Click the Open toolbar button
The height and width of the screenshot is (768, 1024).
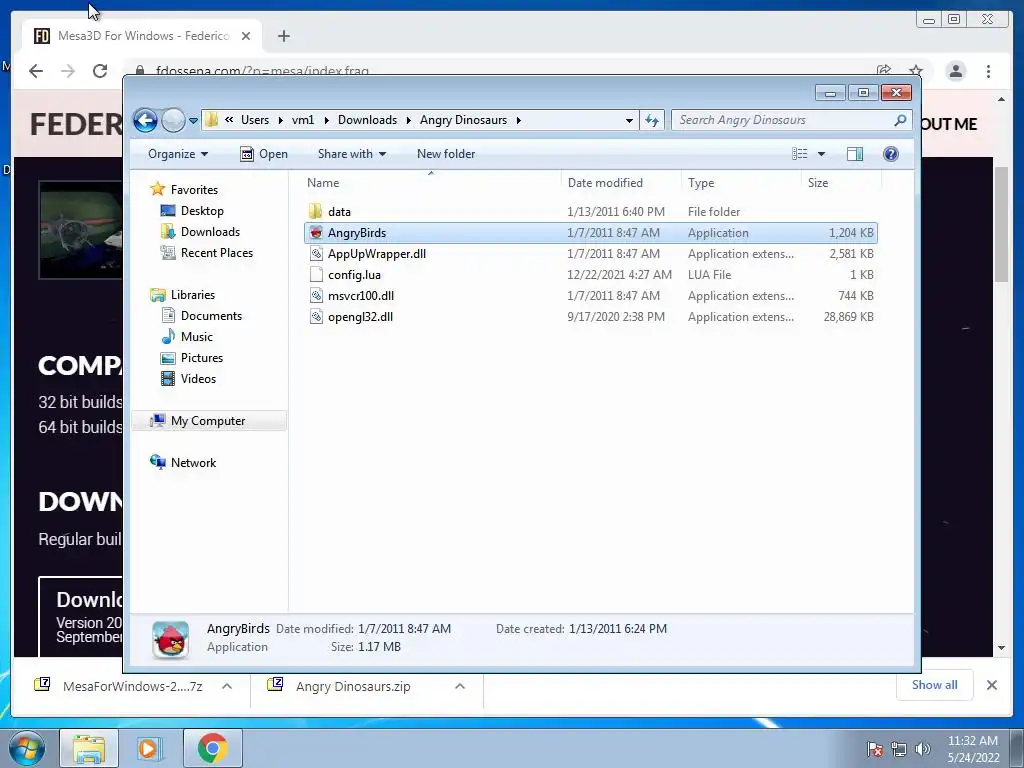(264, 154)
